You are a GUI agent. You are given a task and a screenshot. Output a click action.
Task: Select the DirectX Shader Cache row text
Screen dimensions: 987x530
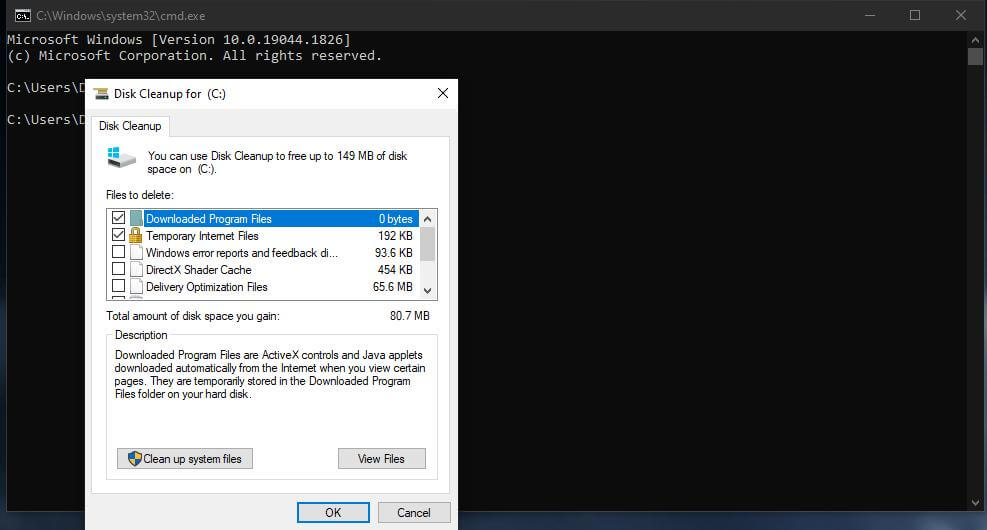199,270
